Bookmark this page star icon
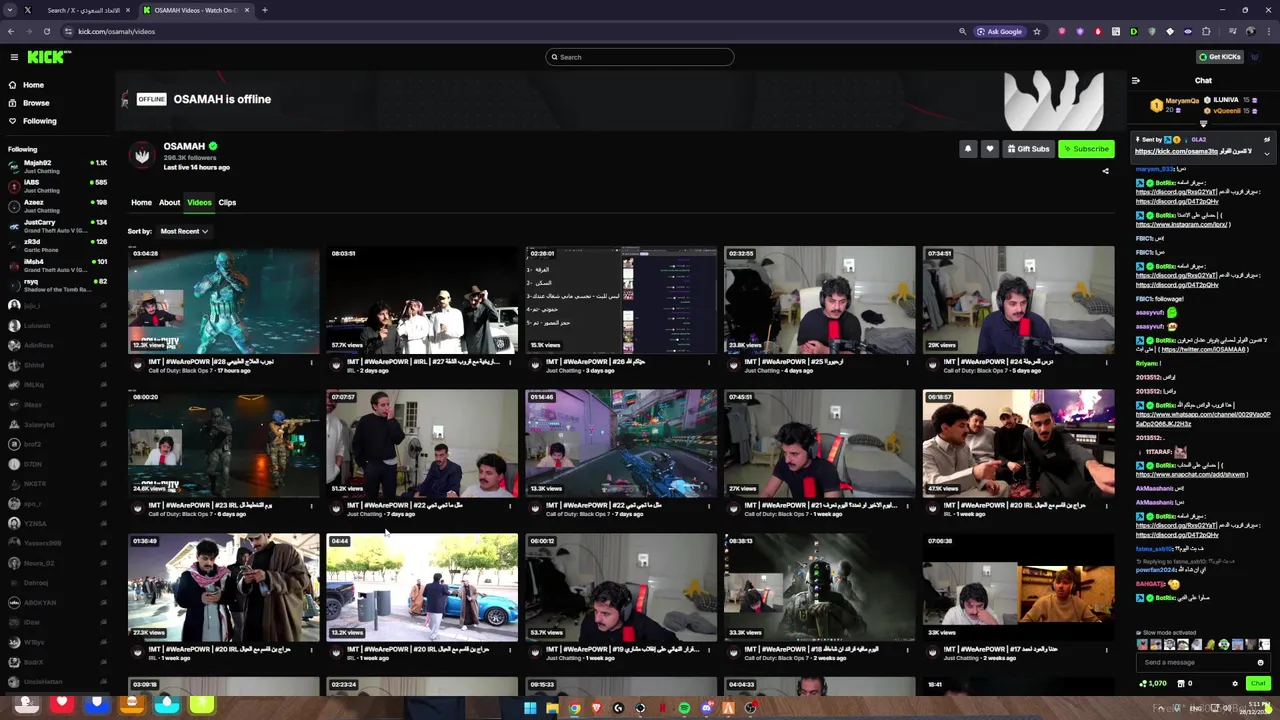 [1037, 31]
